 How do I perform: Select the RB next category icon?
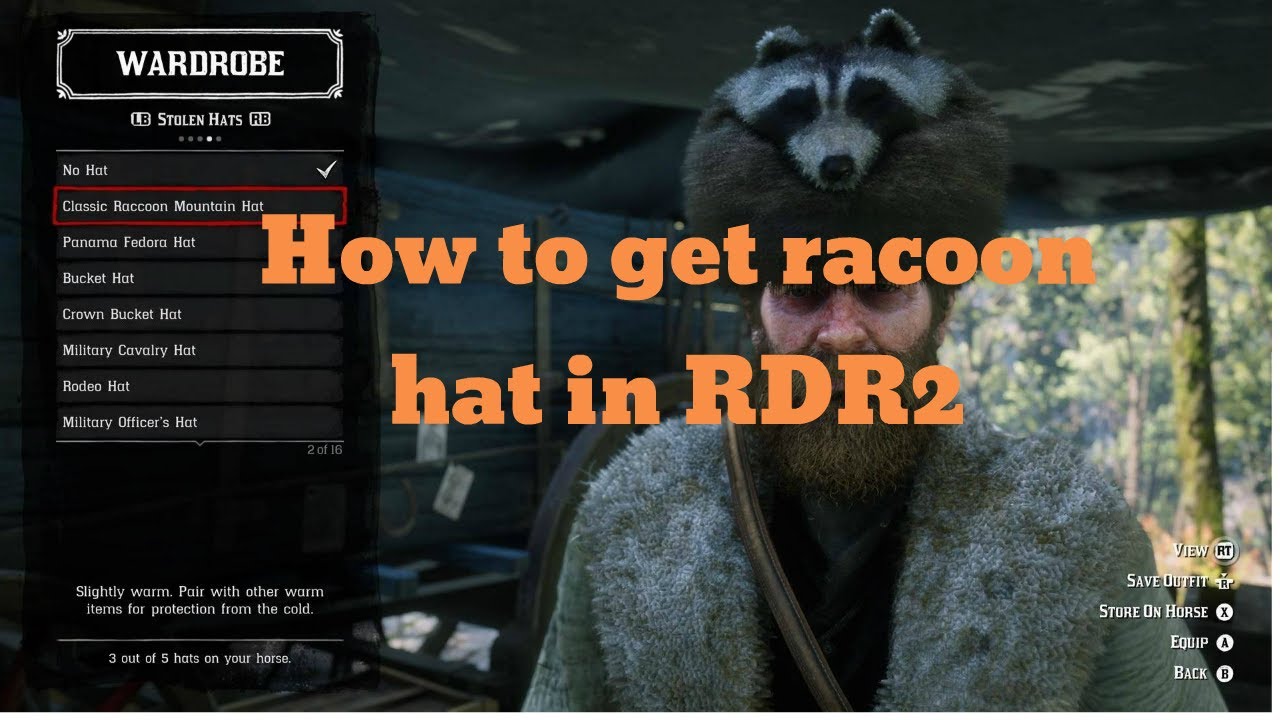260,119
